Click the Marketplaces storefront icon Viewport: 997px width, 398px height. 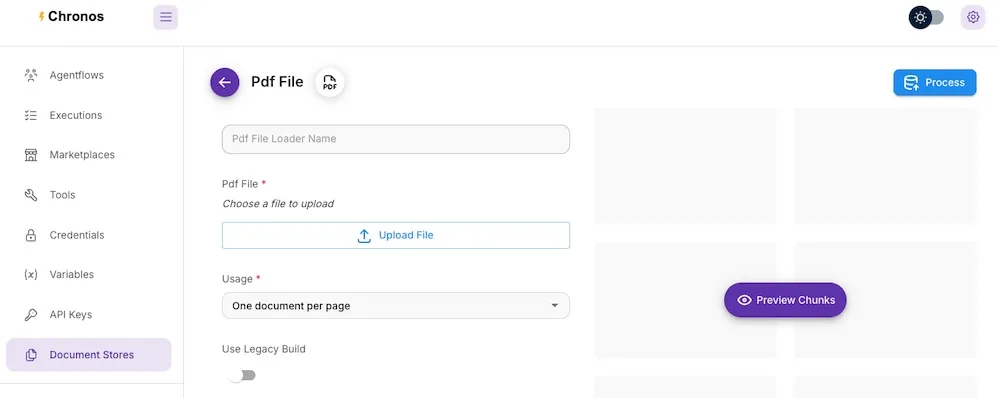(31, 155)
